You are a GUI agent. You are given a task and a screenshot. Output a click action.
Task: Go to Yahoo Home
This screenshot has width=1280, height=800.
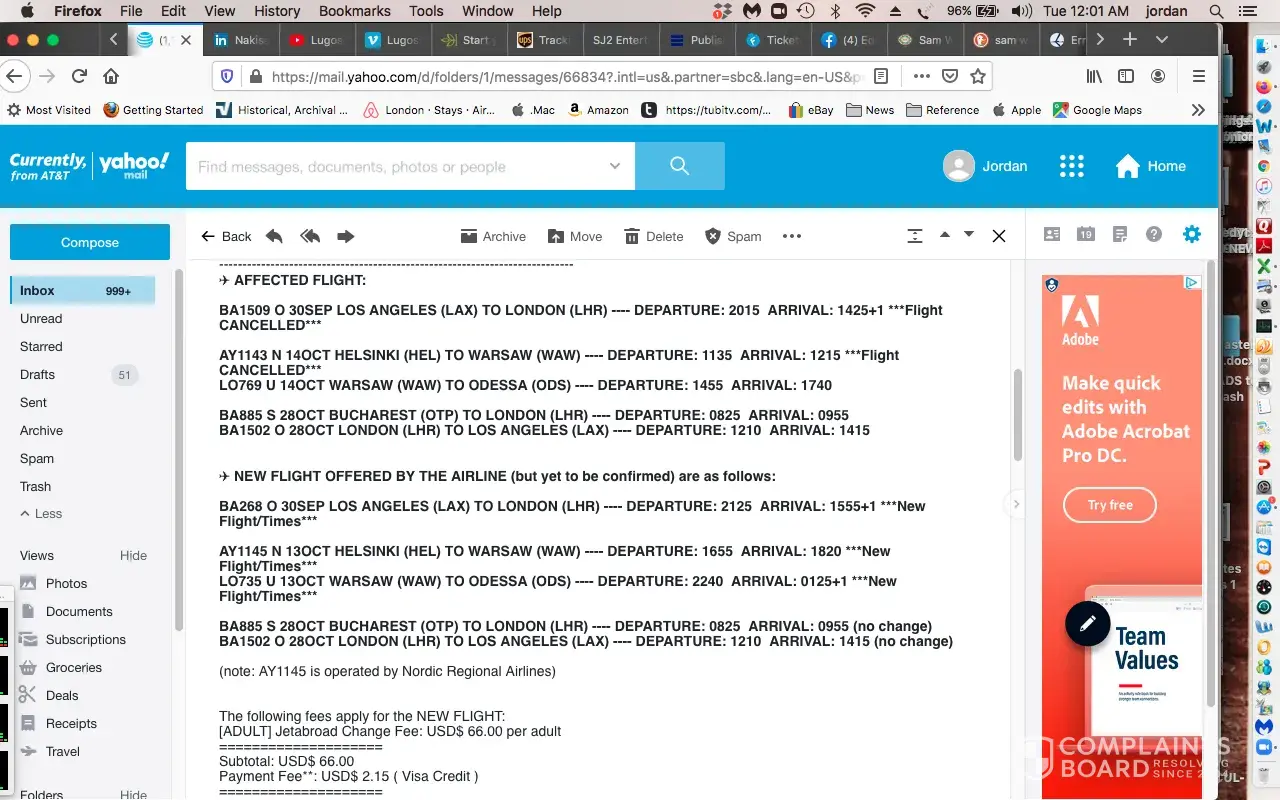point(1151,166)
